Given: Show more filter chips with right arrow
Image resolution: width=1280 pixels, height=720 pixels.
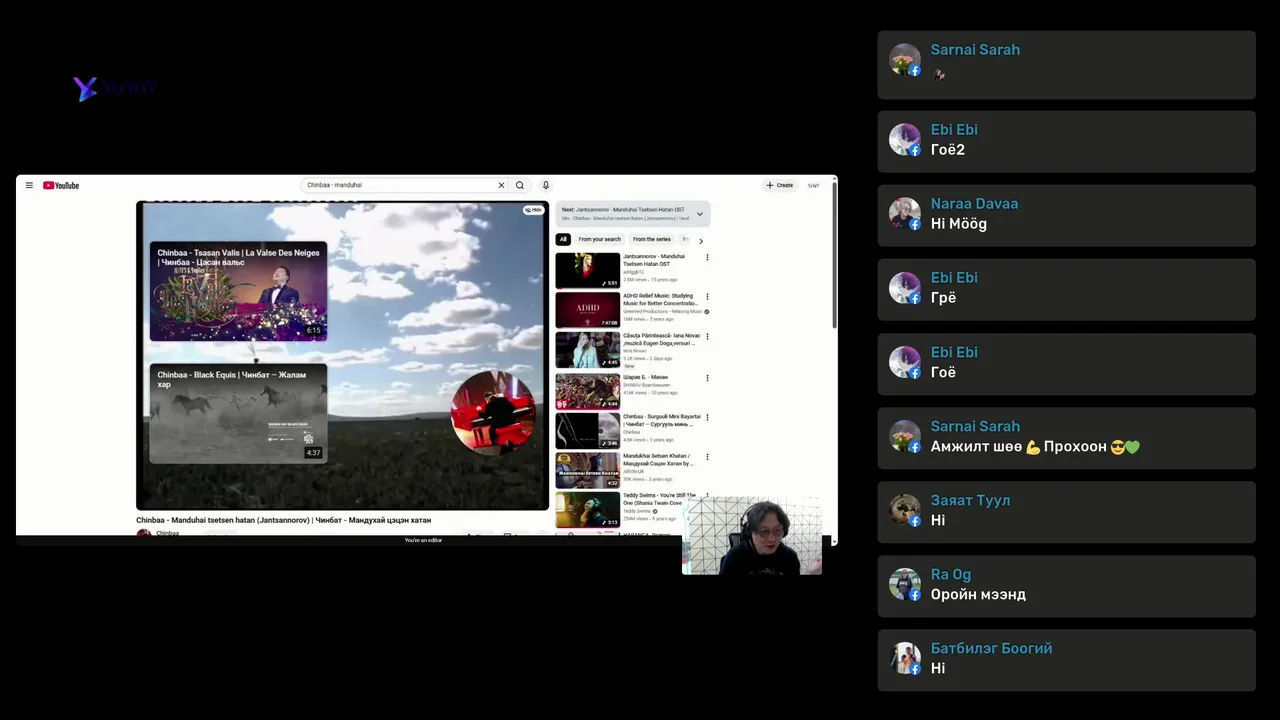Looking at the screenshot, I should click(701, 240).
